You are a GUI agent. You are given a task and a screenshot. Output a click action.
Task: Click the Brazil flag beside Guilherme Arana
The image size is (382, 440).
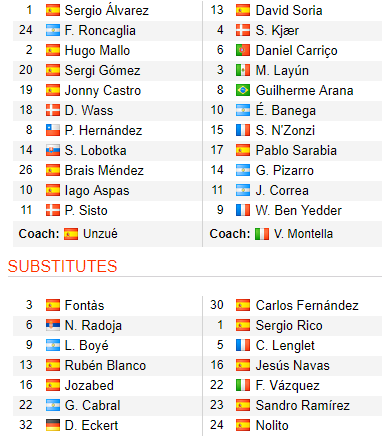pyautogui.click(x=243, y=90)
